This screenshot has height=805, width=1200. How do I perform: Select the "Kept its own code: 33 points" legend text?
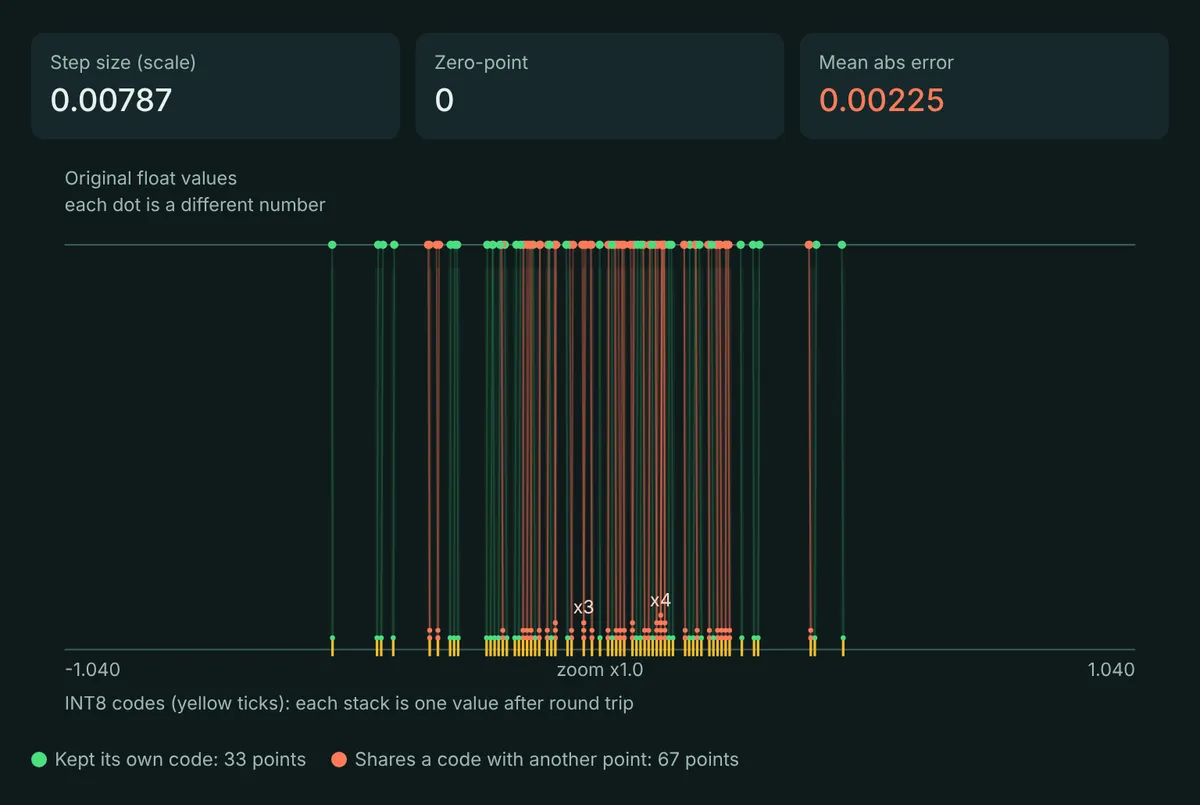point(181,760)
